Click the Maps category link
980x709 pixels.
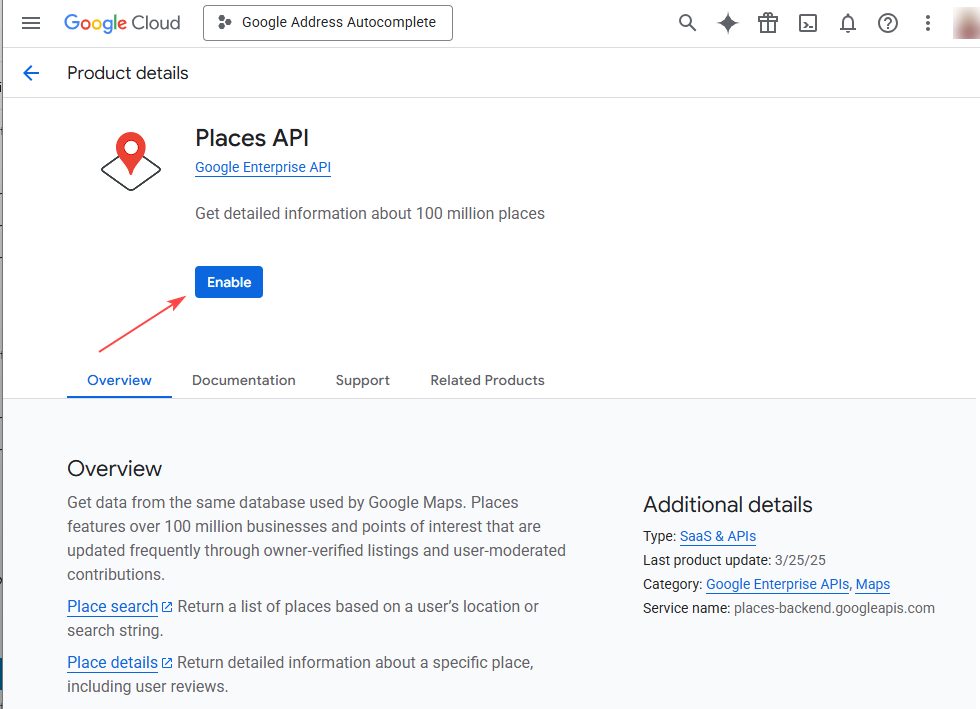873,584
